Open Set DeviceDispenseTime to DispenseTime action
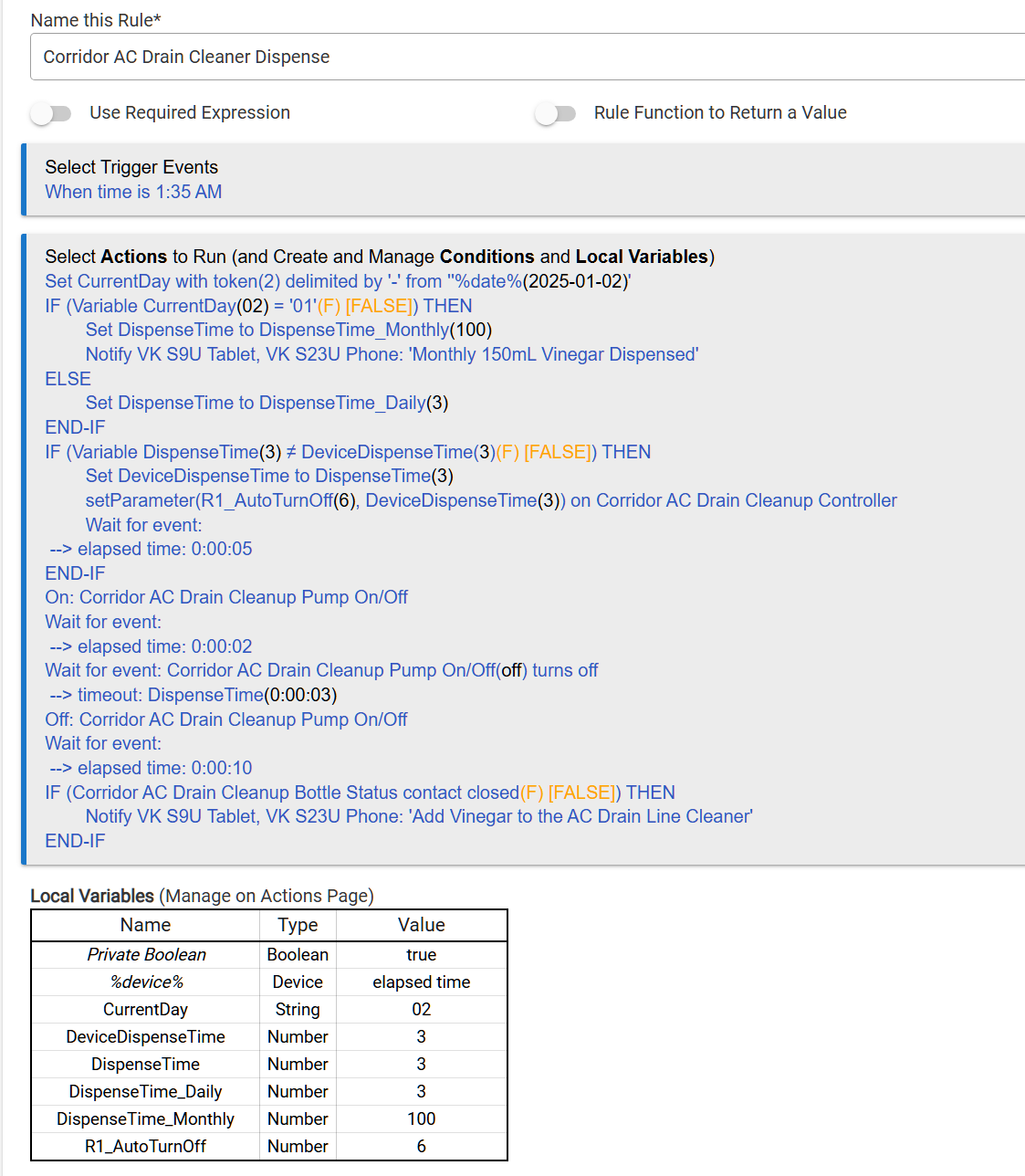 tap(269, 476)
